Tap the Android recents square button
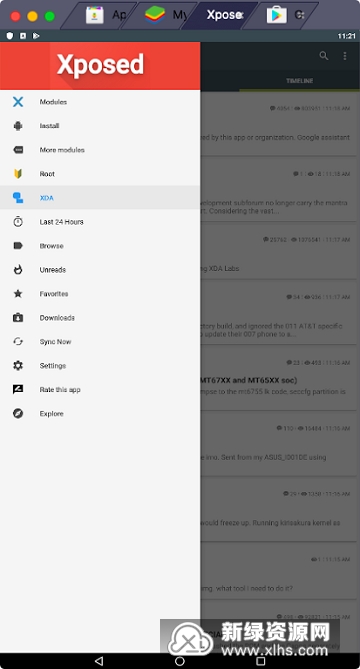This screenshot has width=360, height=669. pos(261,661)
